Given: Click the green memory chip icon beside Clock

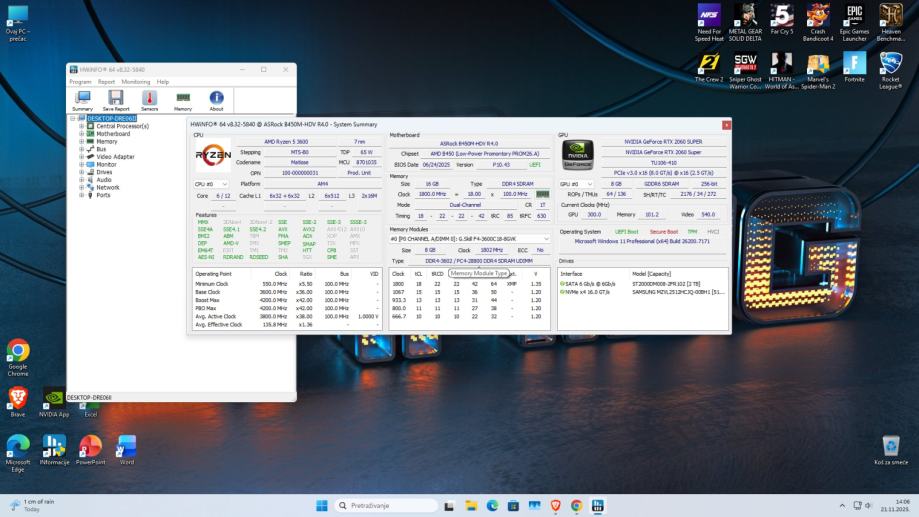Looking at the screenshot, I should click(x=542, y=194).
